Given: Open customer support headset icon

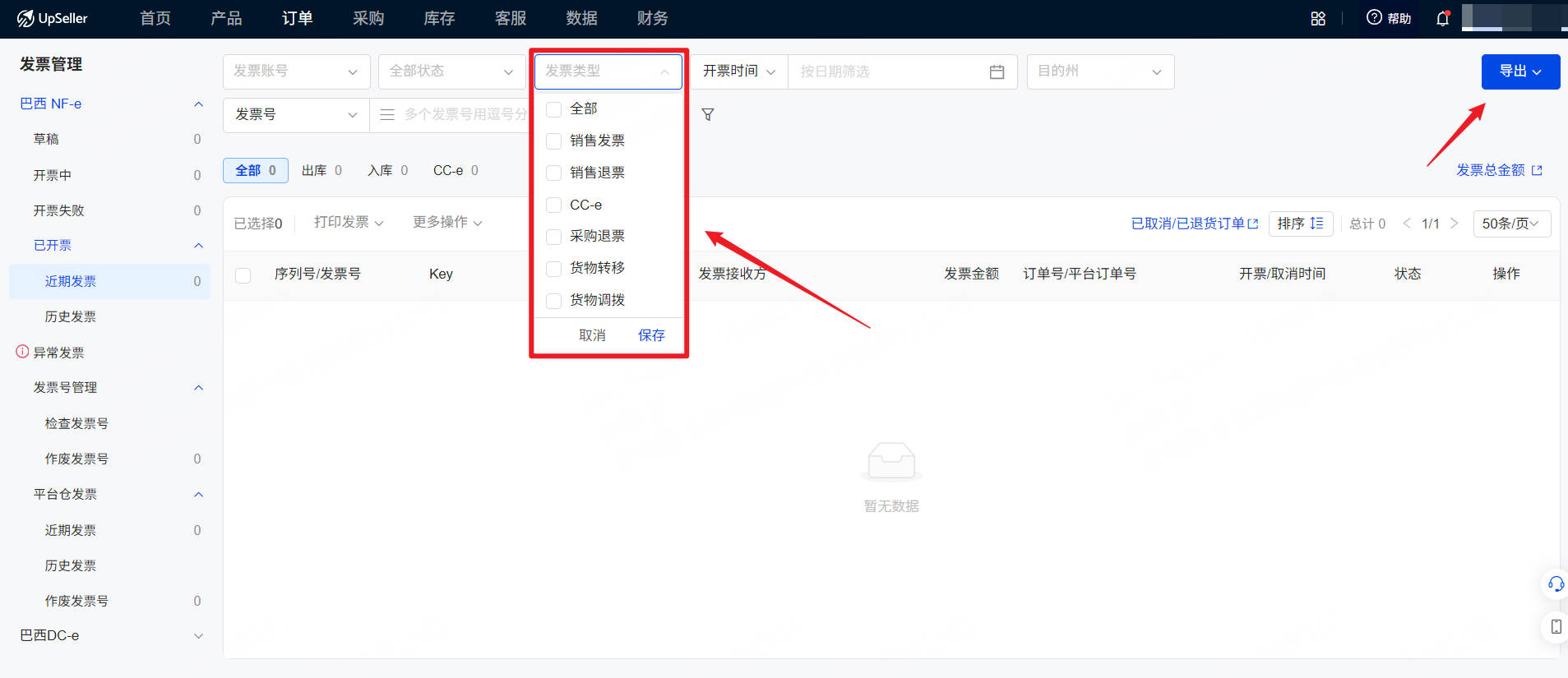Looking at the screenshot, I should [x=1556, y=584].
